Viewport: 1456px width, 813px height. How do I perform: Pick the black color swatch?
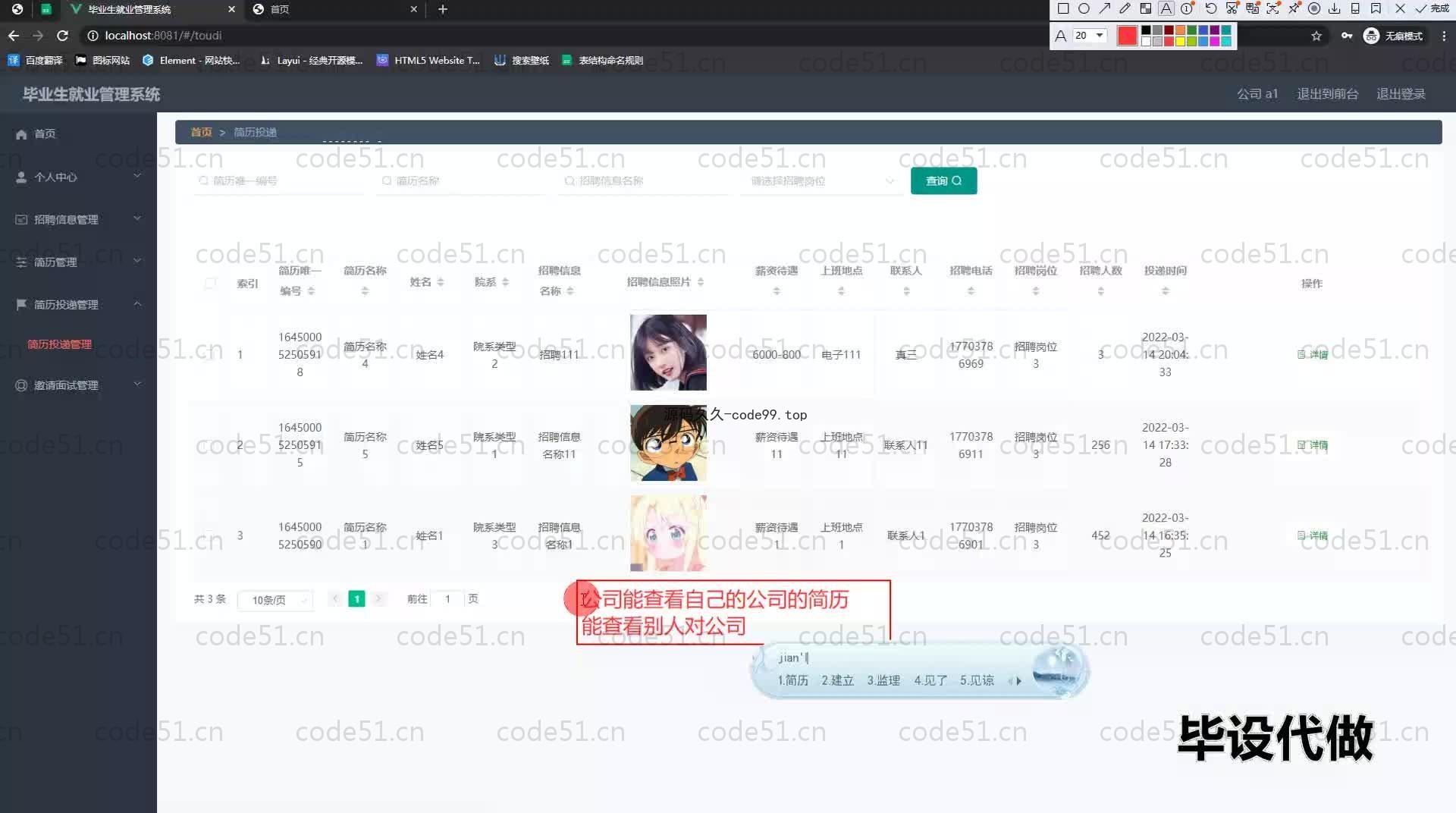(1146, 30)
